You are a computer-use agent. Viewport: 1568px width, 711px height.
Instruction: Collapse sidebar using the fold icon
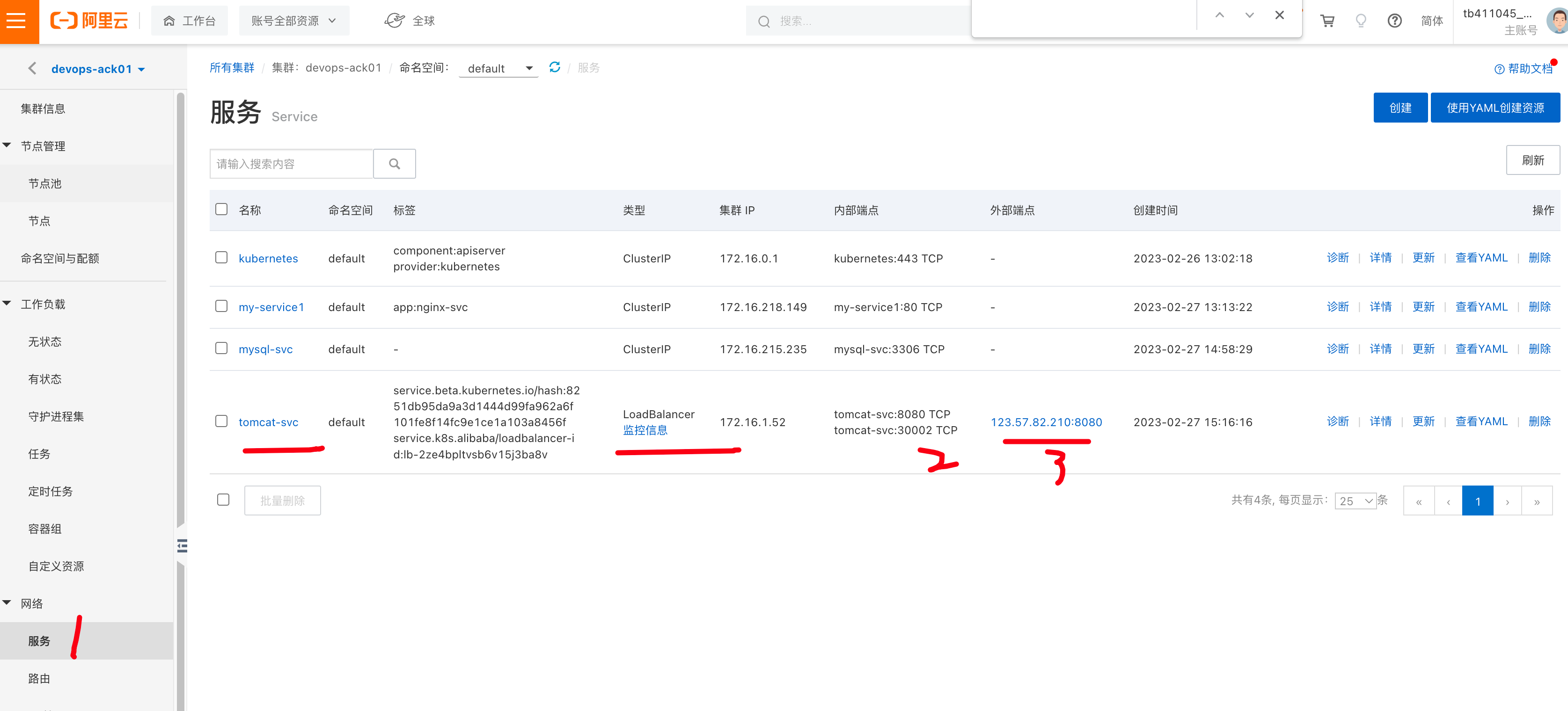pos(182,545)
